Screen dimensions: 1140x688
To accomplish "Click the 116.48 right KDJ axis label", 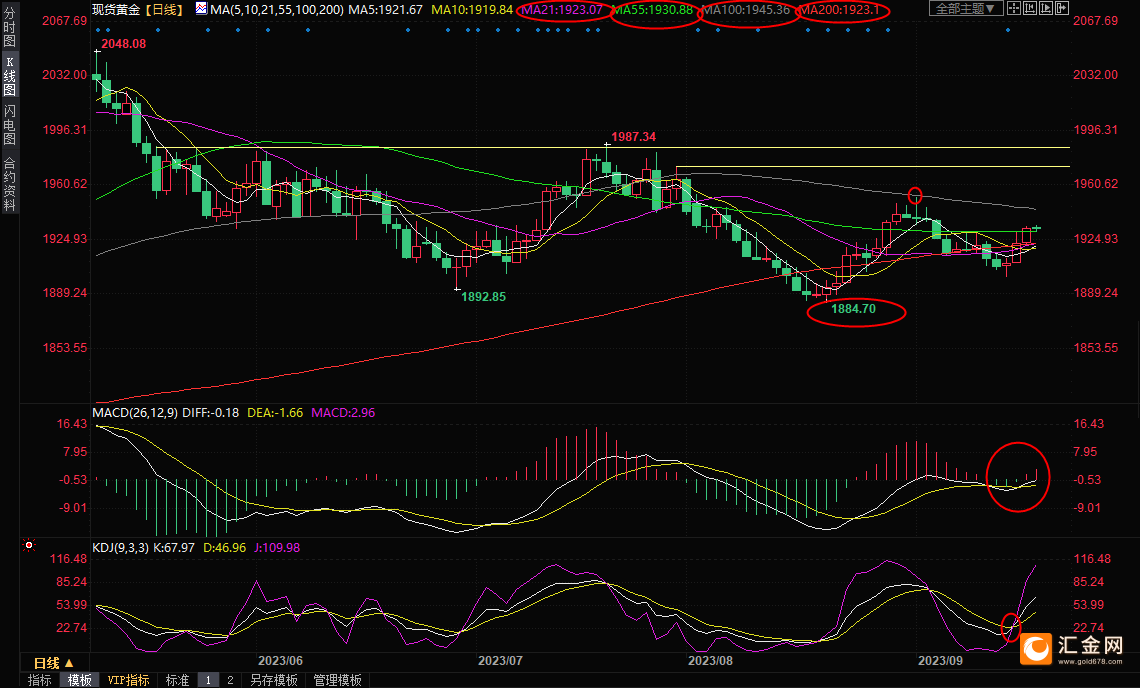I will pos(1092,559).
